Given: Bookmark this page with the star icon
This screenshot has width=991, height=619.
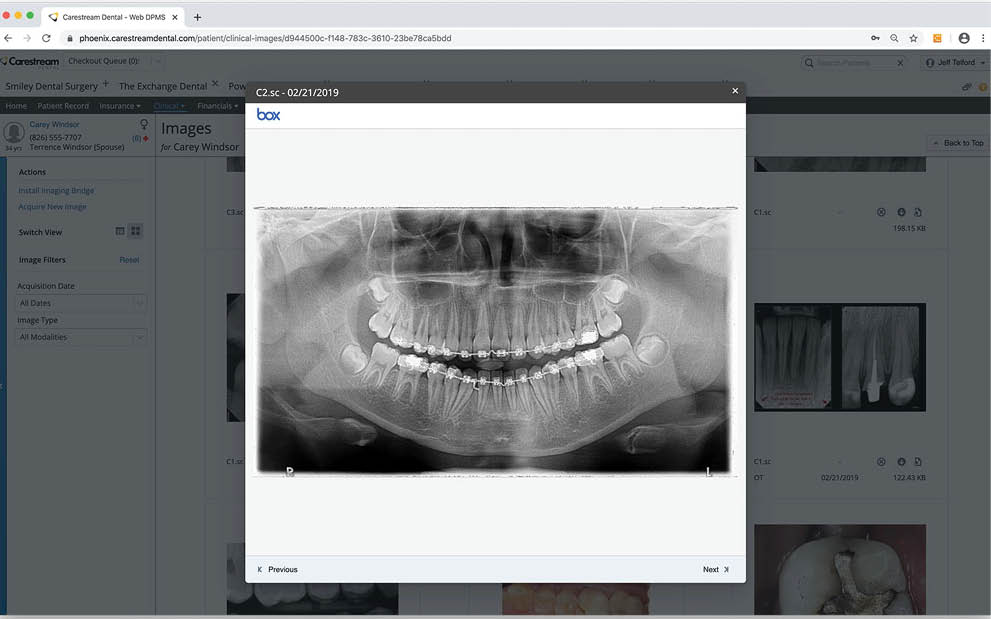Looking at the screenshot, I should tap(913, 38).
